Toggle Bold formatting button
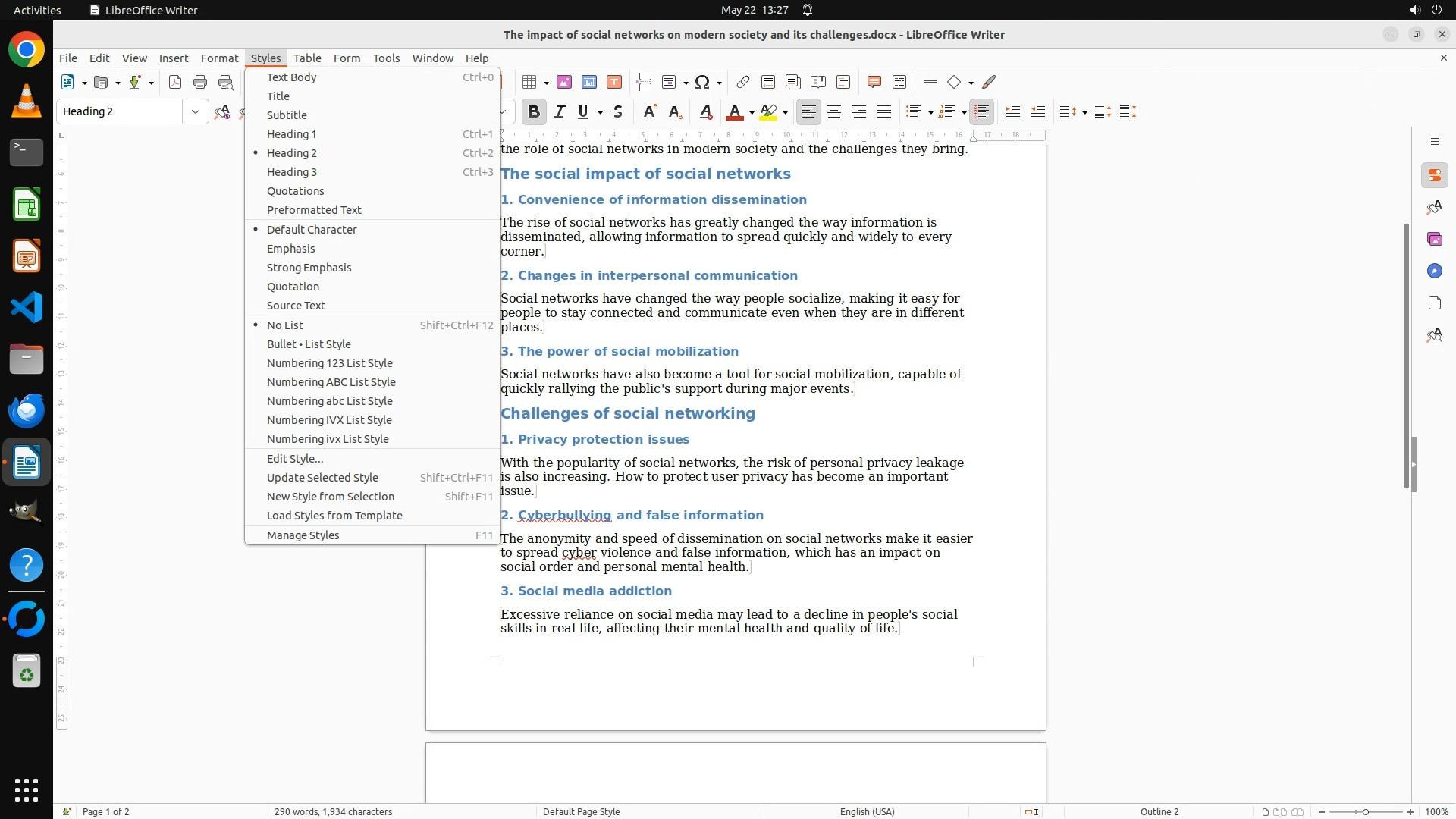The image size is (1456, 819). pos(533,112)
